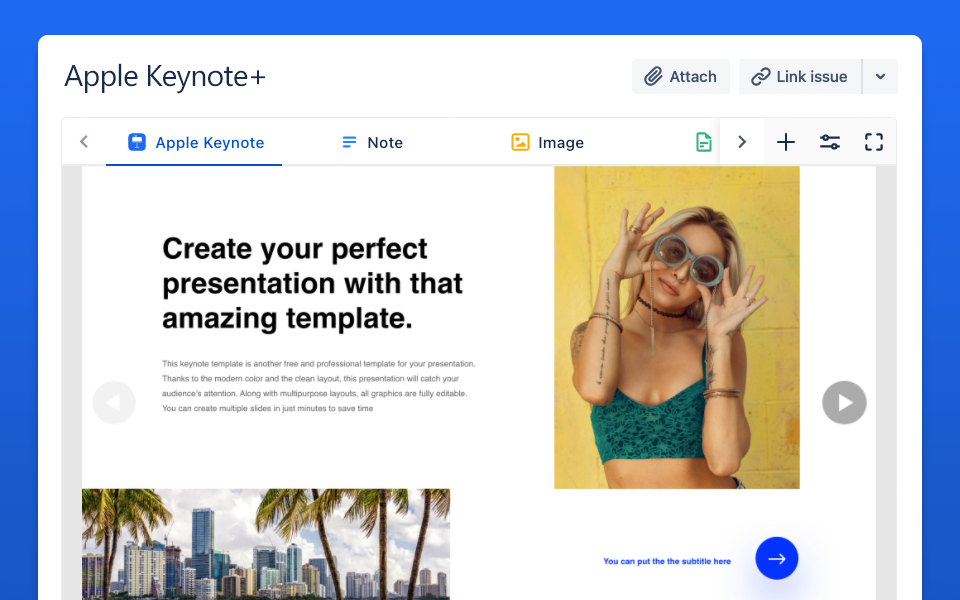
Task: Add a new tab with plus icon
Action: tap(786, 142)
